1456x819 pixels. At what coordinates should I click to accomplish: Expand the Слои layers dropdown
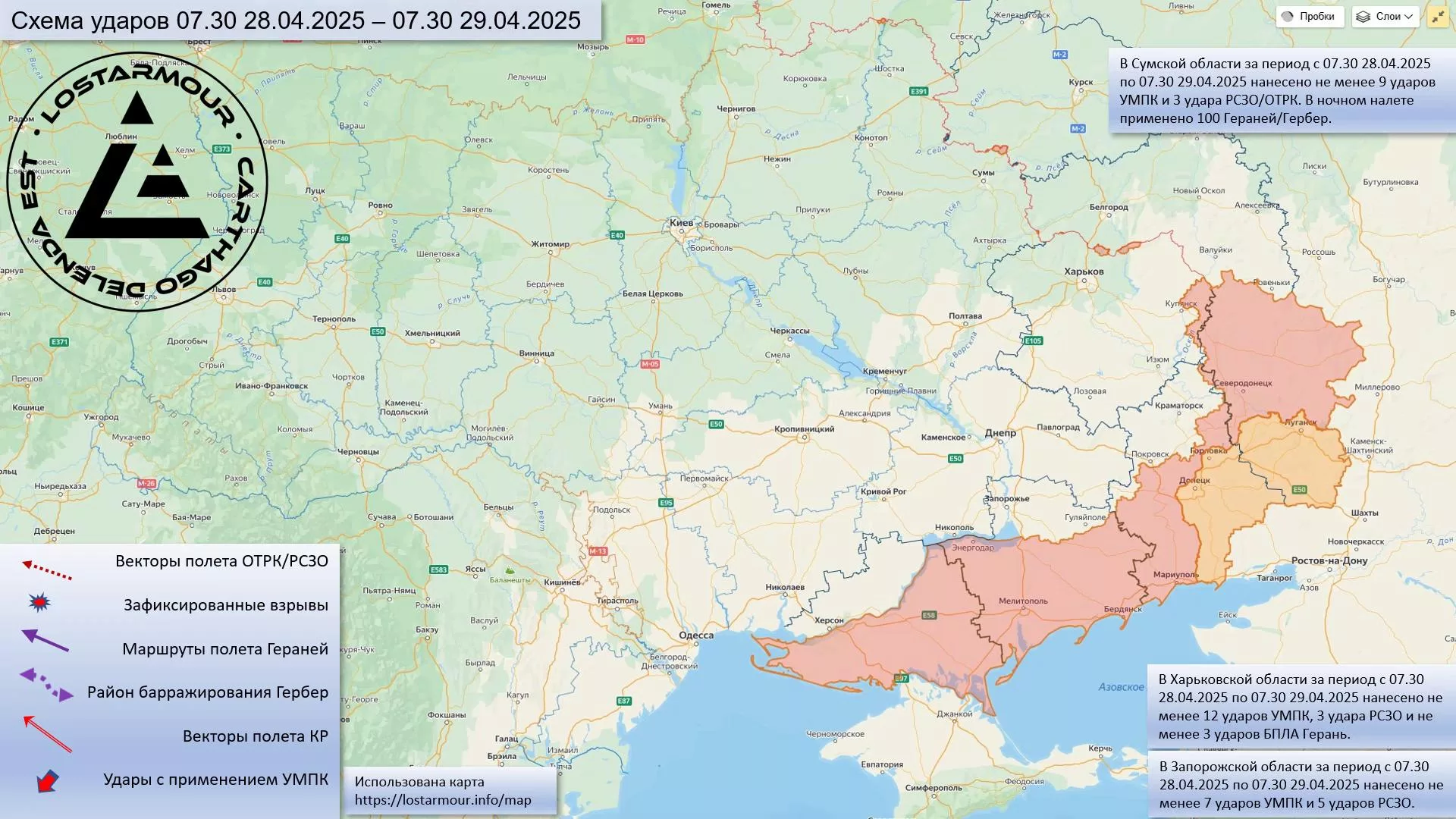click(x=1385, y=17)
